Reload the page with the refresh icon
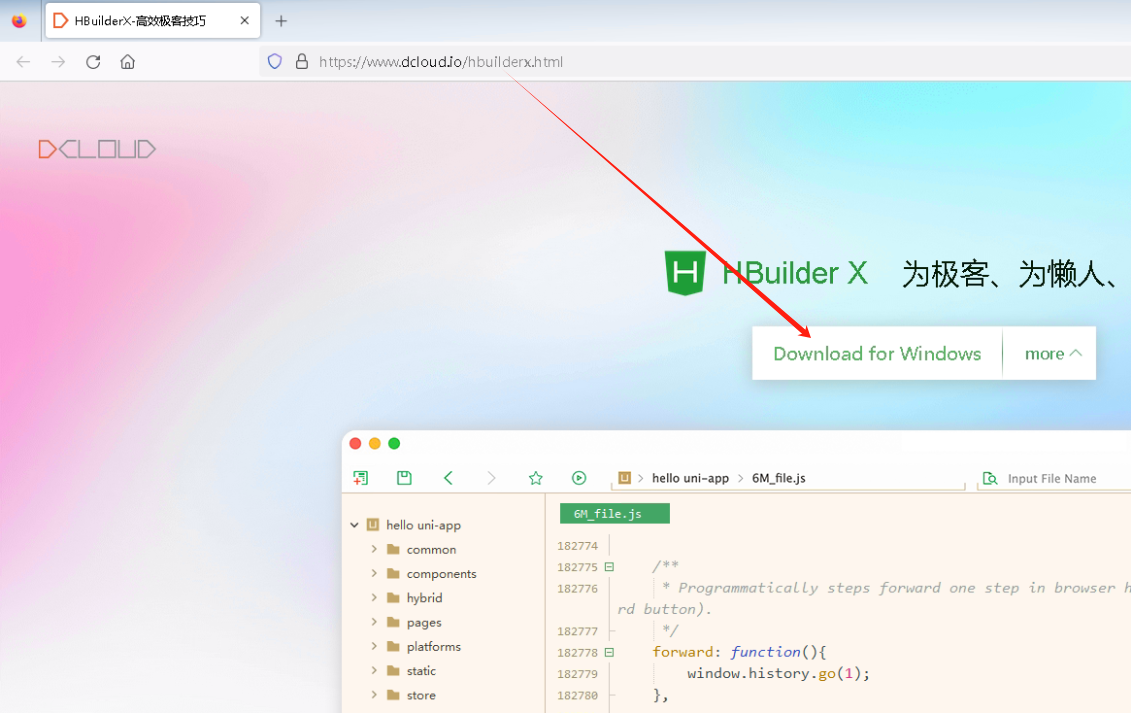1131x713 pixels. 93,62
